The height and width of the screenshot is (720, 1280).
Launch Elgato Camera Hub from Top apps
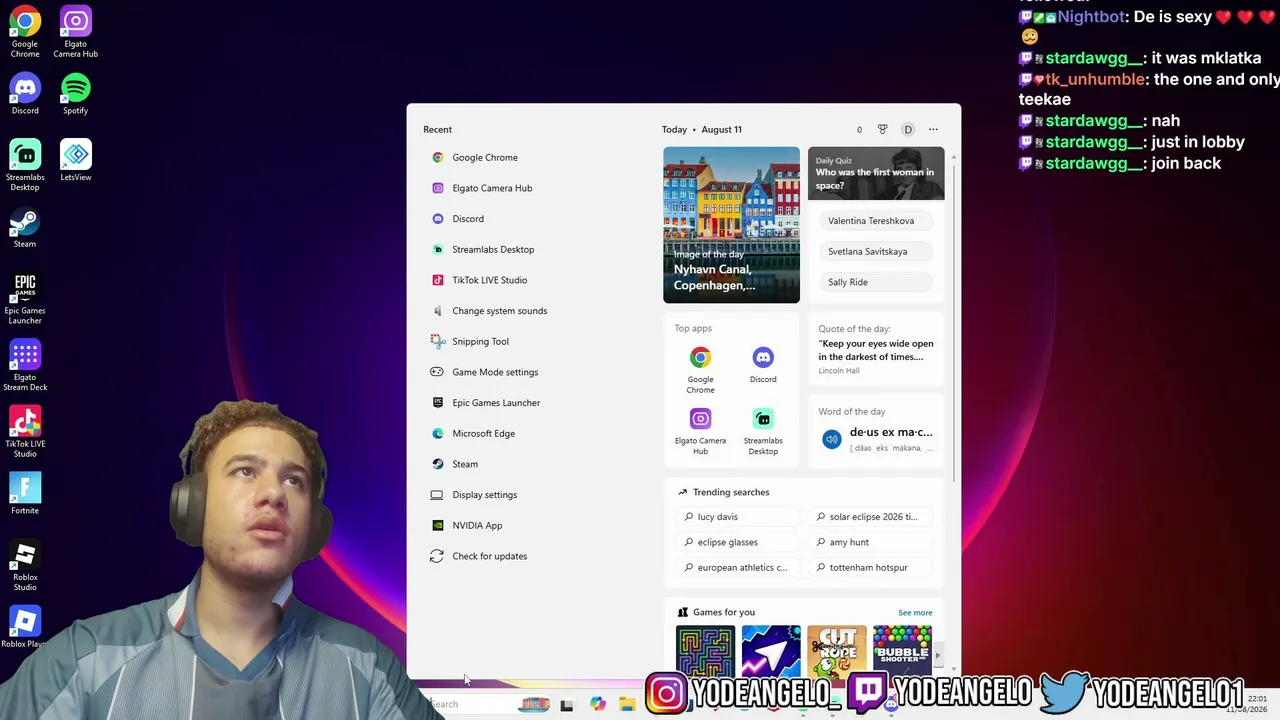pos(700,431)
